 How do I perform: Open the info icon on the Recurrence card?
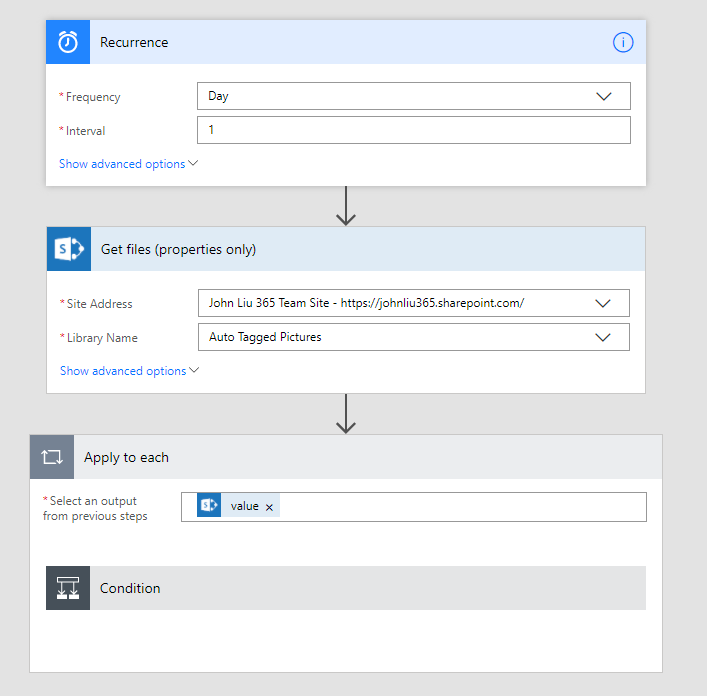pos(623,43)
